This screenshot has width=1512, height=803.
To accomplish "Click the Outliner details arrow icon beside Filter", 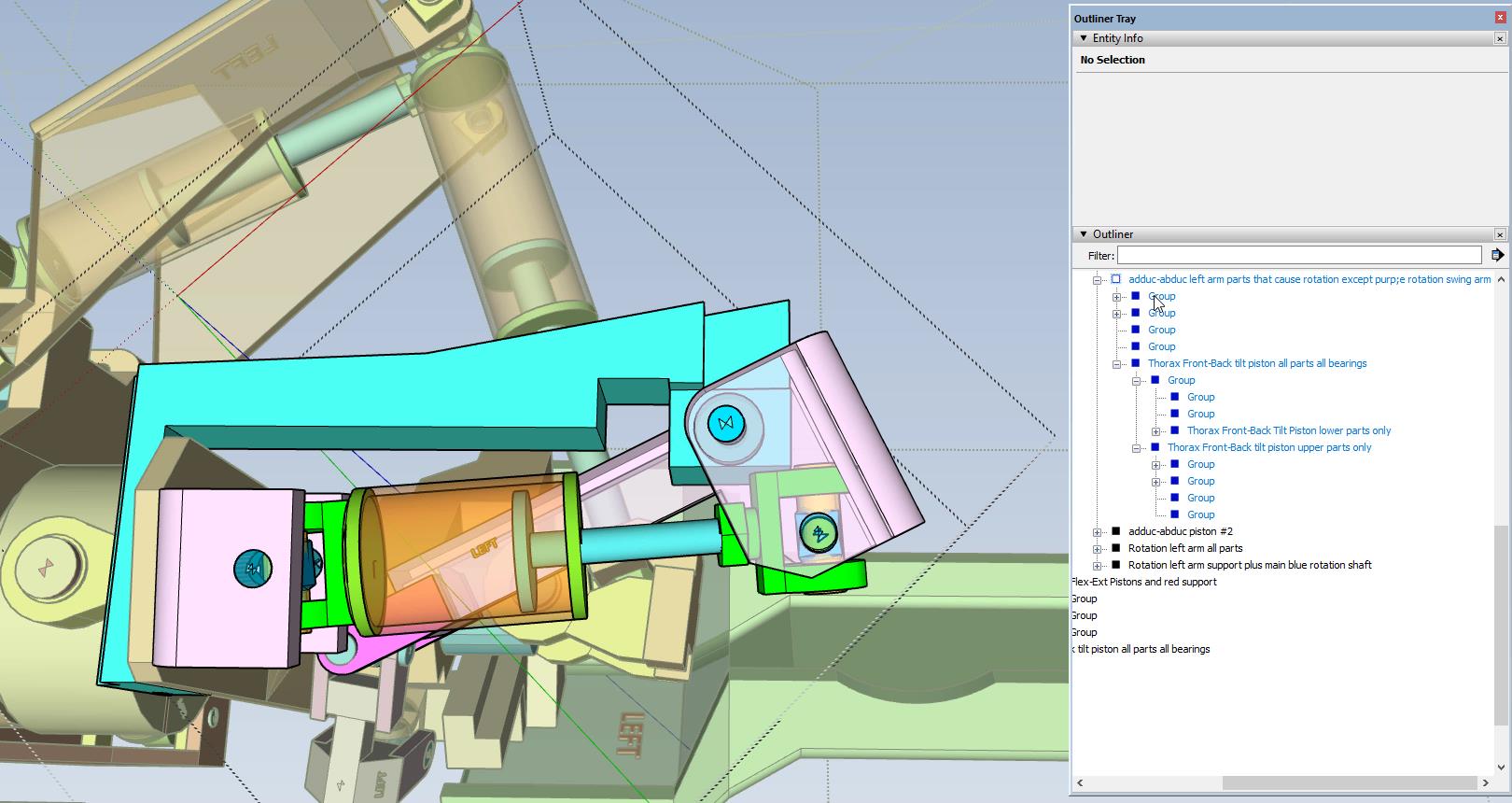I will pos(1497,255).
